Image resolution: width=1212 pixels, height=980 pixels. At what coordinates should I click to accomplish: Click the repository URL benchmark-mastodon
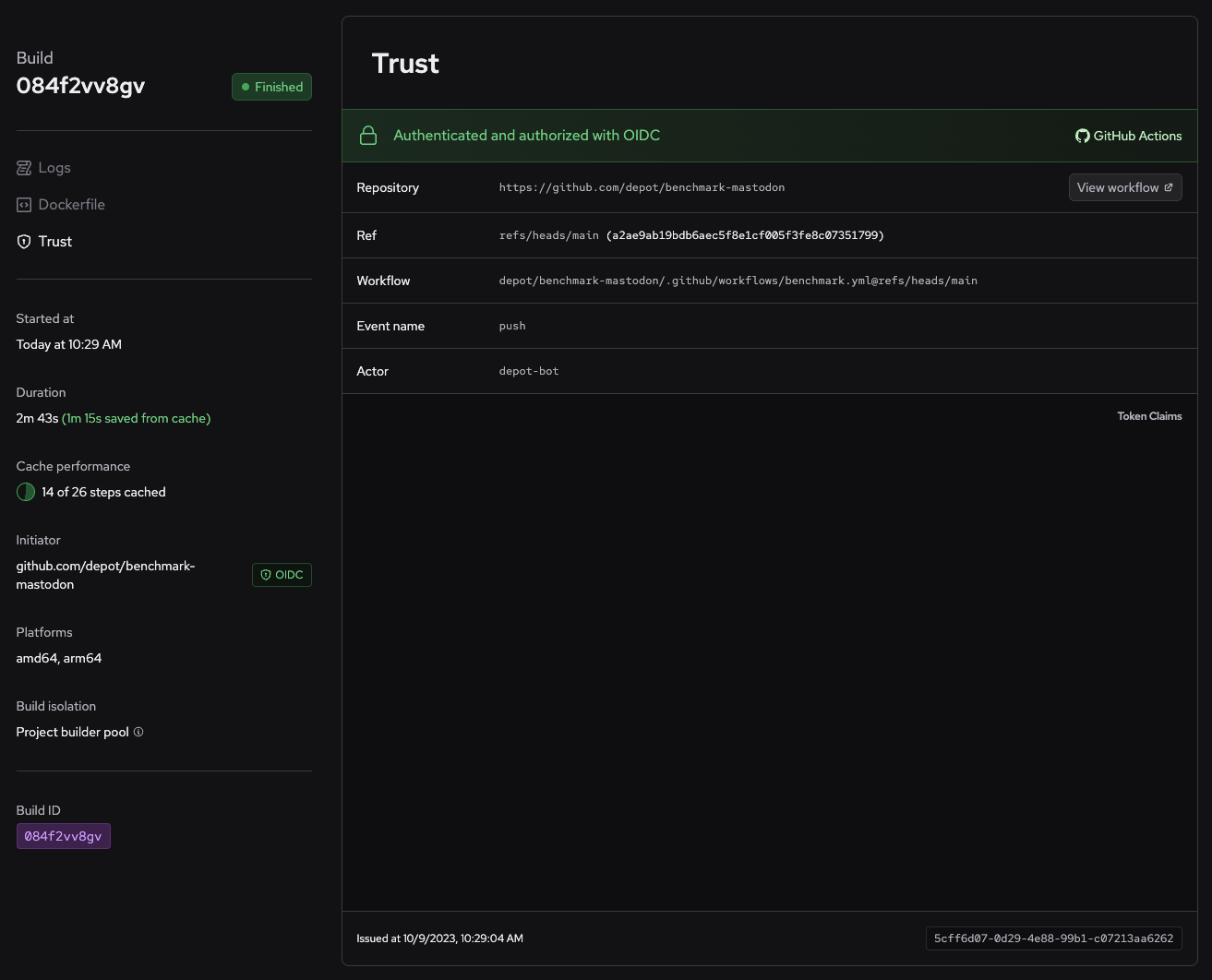tap(642, 187)
